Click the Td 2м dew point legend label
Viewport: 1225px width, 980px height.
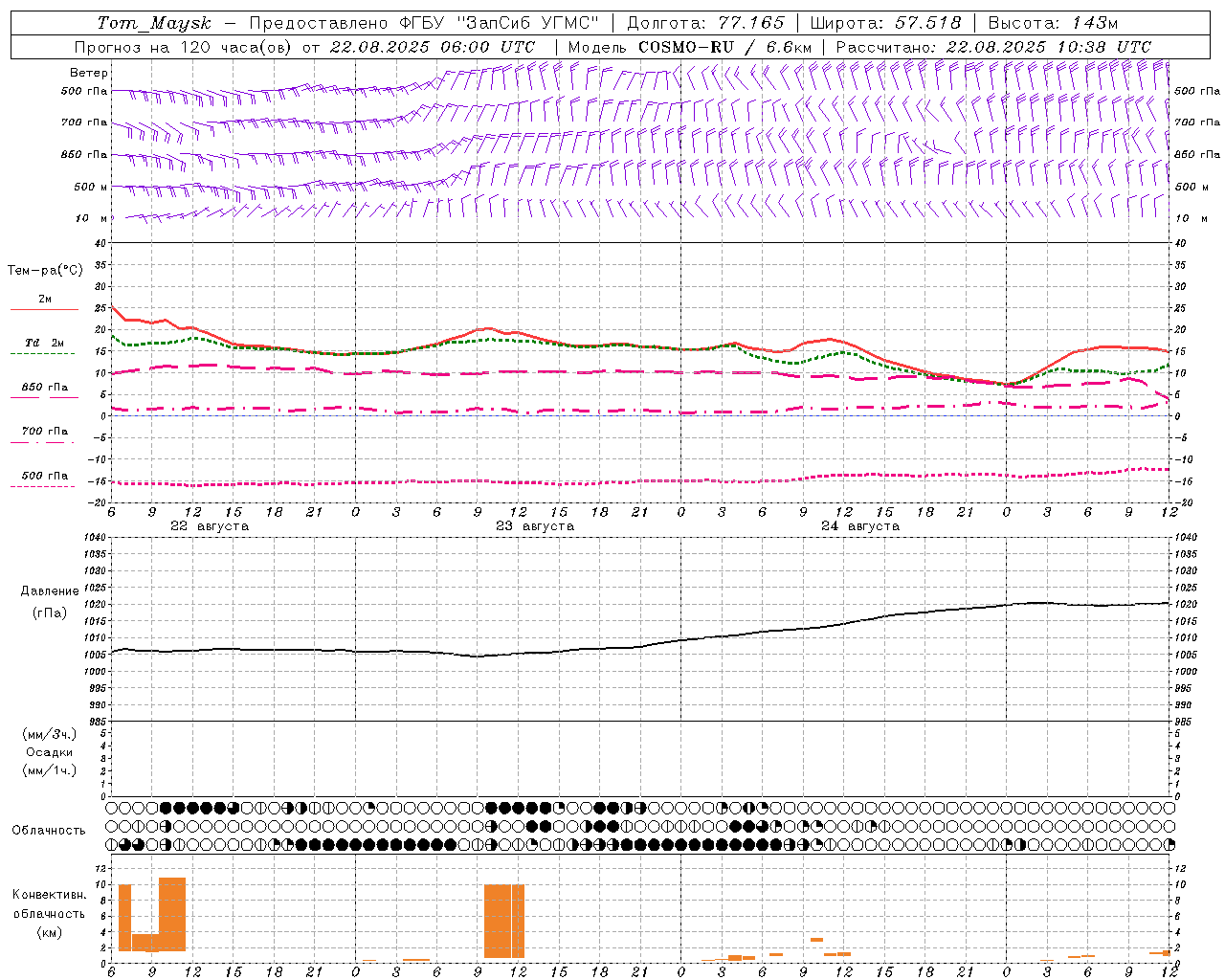tap(45, 343)
